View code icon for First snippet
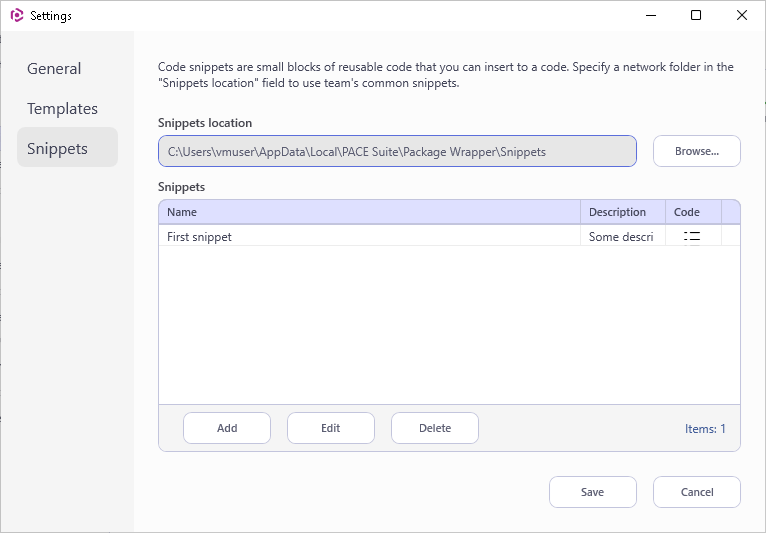766x533 pixels. 692,237
